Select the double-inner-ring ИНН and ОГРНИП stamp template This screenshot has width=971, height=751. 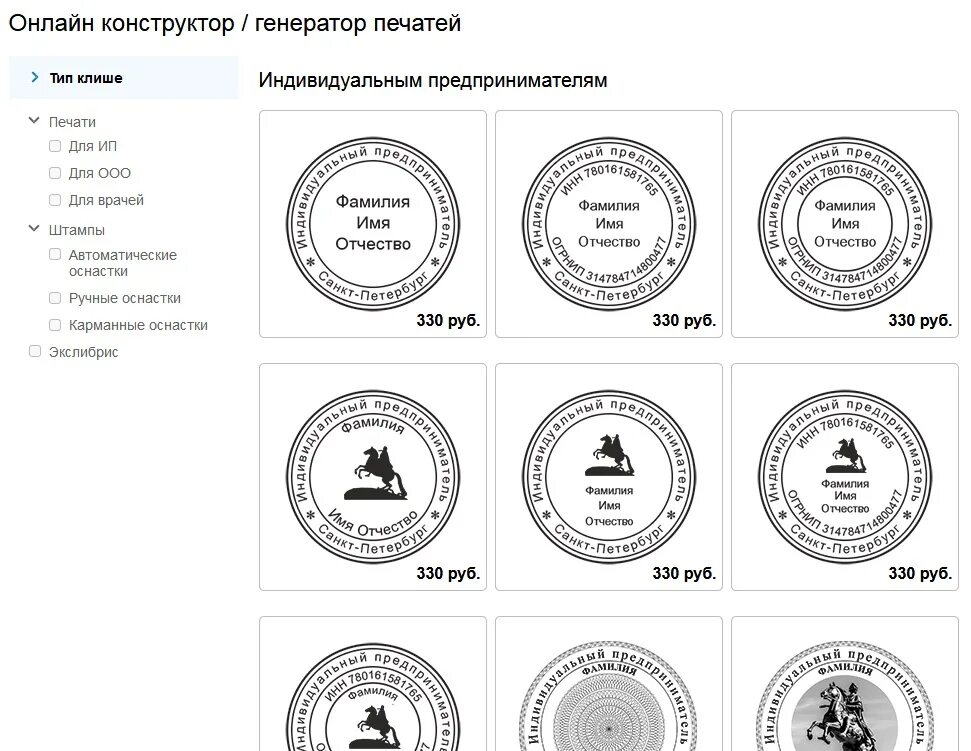(845, 224)
